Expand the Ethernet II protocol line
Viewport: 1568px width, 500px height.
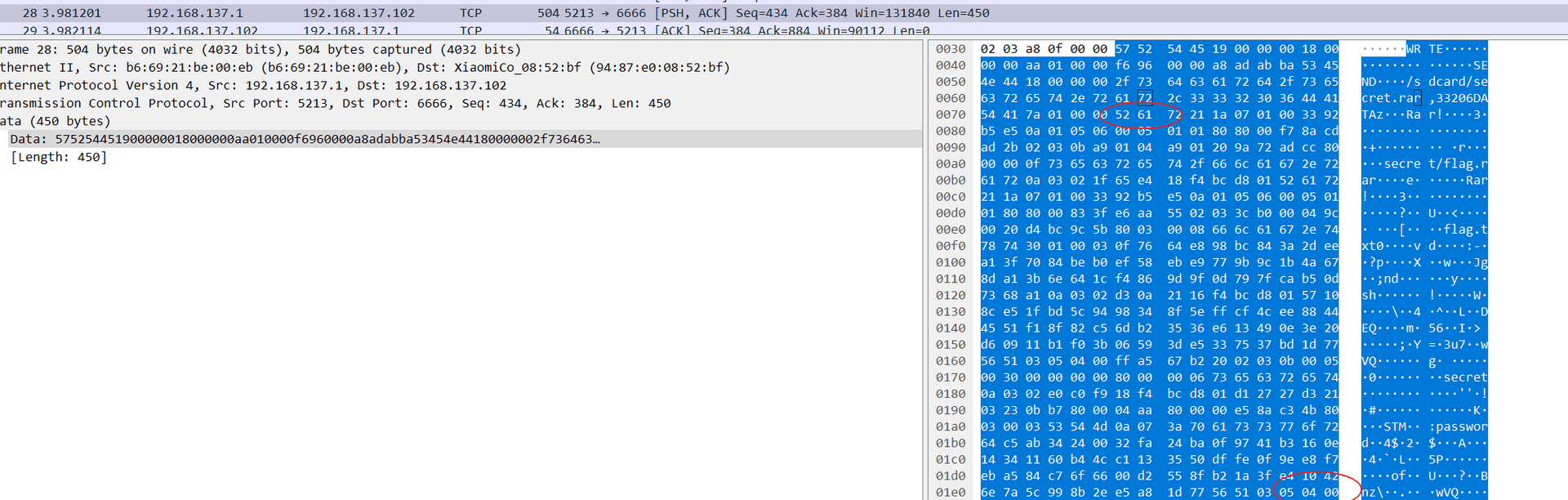point(364,67)
